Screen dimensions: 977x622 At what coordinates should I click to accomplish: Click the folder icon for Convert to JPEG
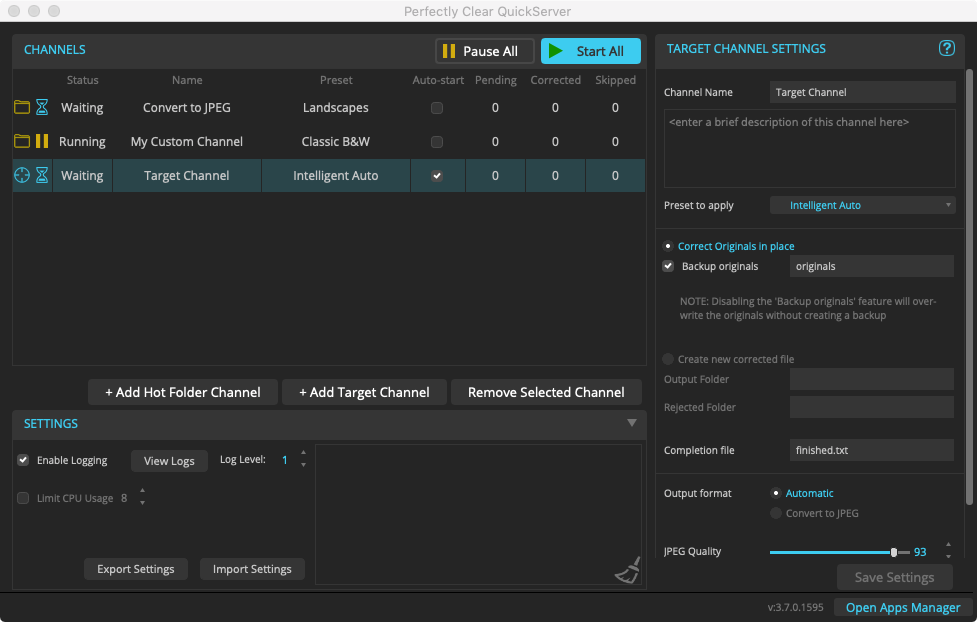[x=22, y=107]
